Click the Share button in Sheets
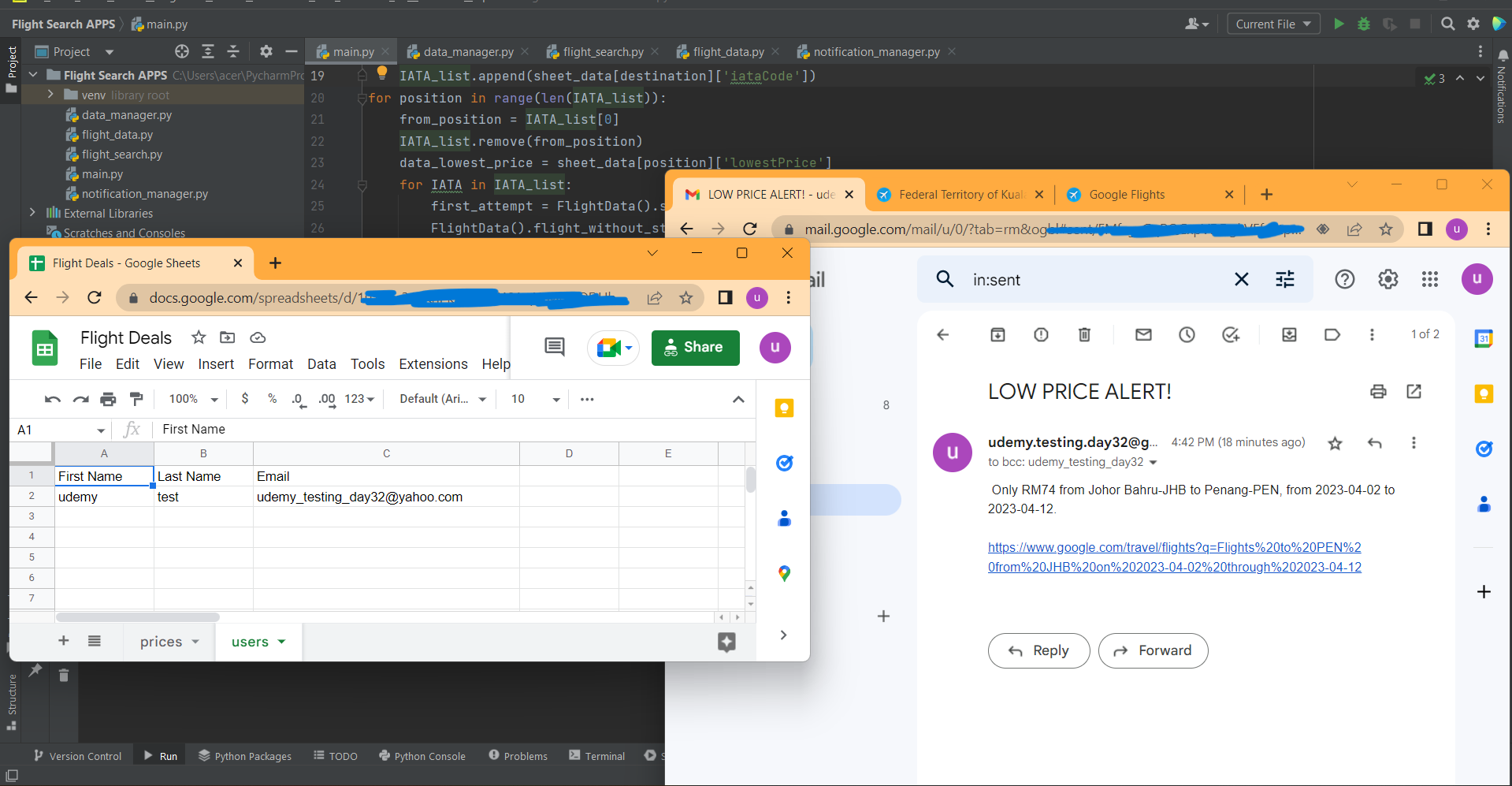1512x786 pixels. click(x=696, y=348)
